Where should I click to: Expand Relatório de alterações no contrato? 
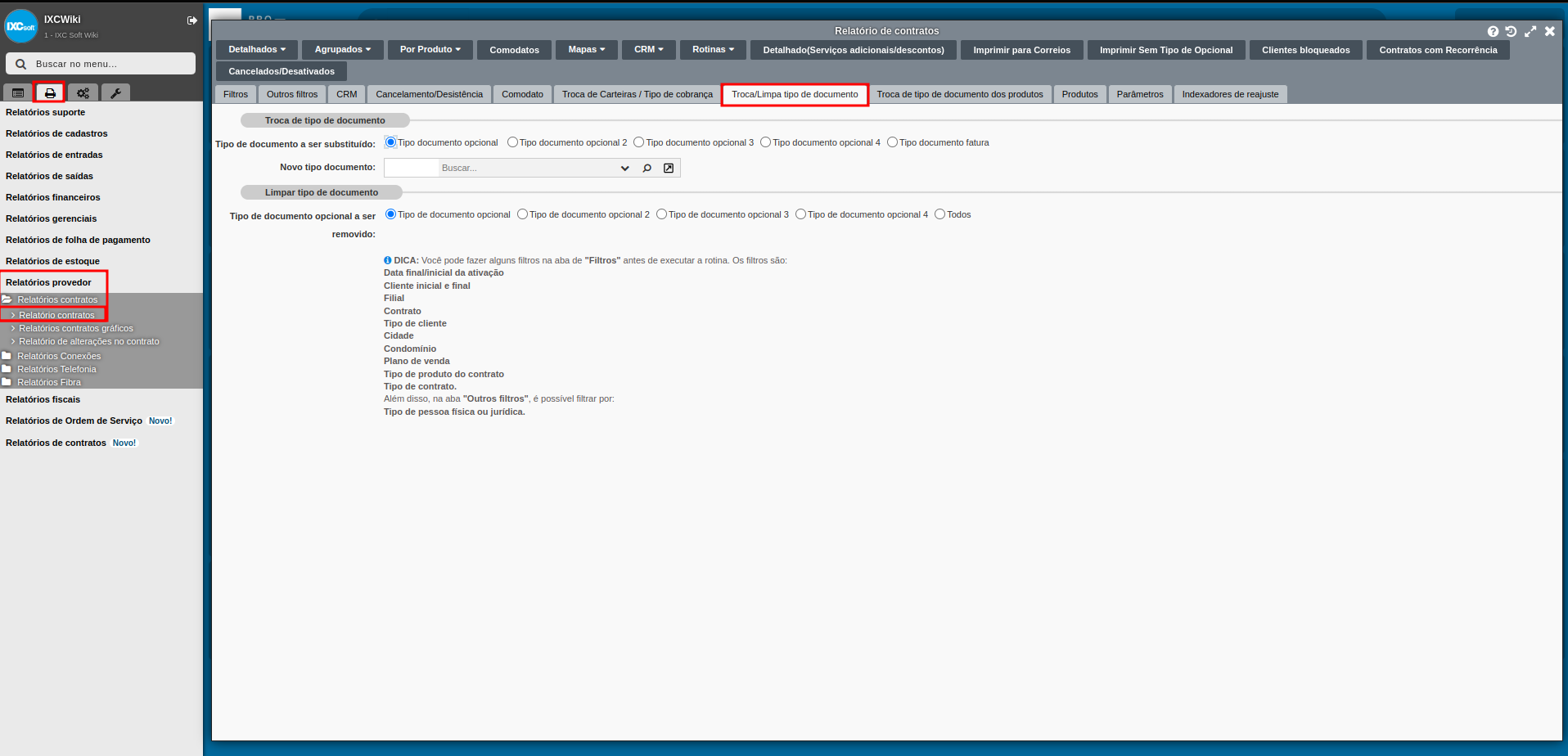click(13, 341)
